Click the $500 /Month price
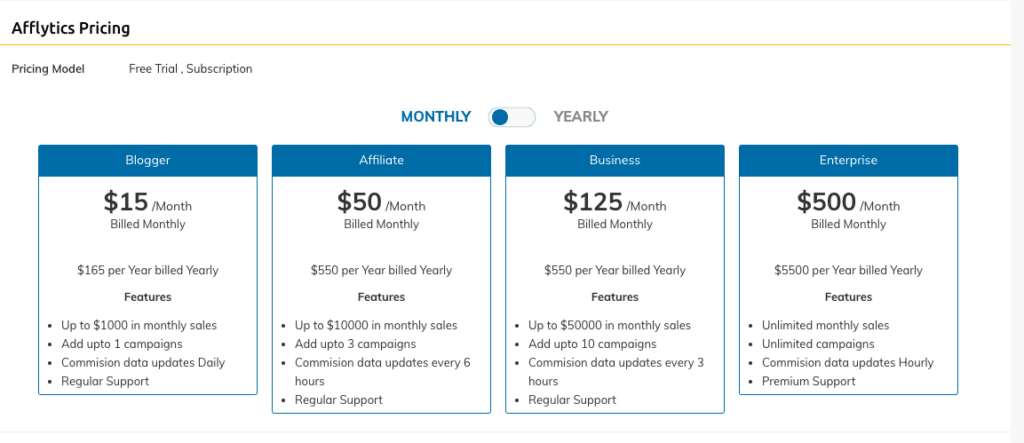 click(x=848, y=202)
